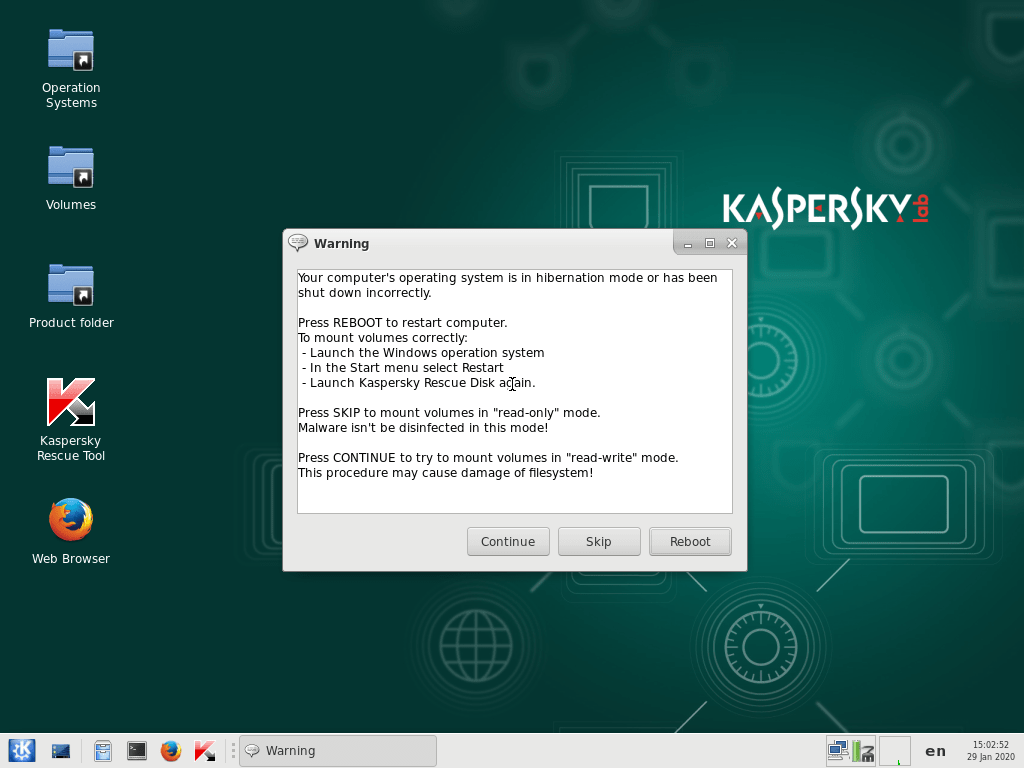Viewport: 1024px width, 768px height.
Task: Open the Product folder shortcut
Action: tap(71, 295)
